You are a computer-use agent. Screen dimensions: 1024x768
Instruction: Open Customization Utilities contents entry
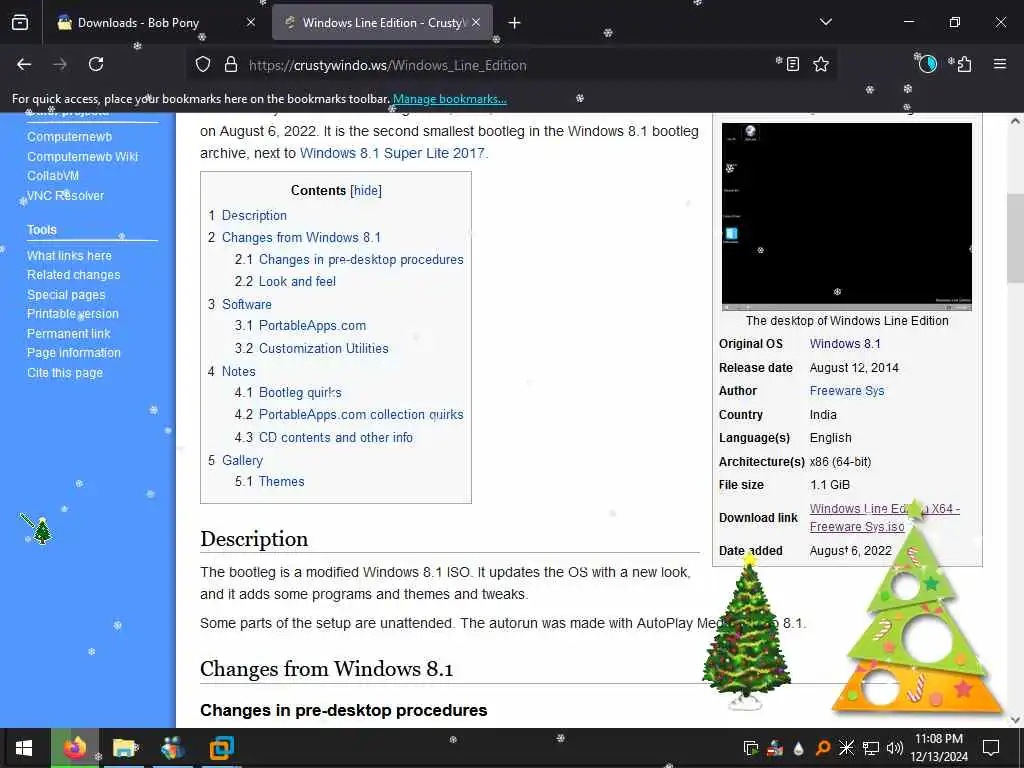323,348
